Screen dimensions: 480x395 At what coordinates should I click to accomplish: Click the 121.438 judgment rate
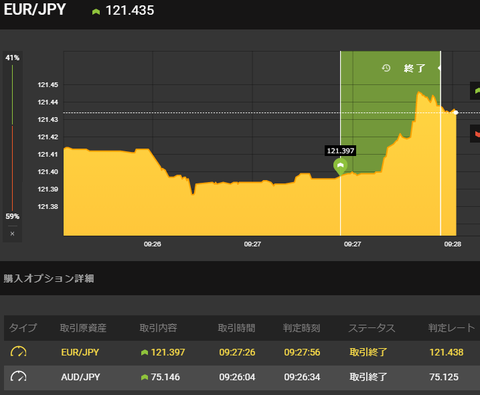pyautogui.click(x=446, y=352)
